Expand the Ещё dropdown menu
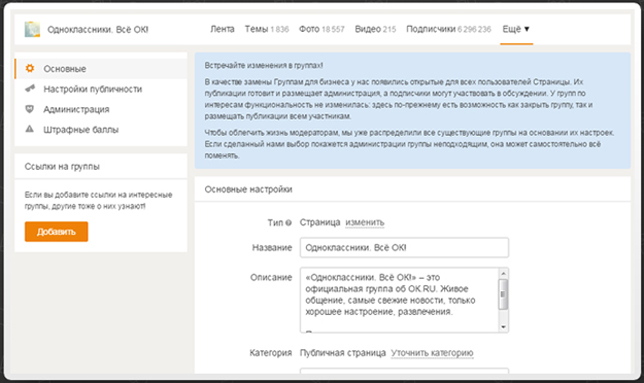This screenshot has height=383, width=644. click(x=516, y=29)
